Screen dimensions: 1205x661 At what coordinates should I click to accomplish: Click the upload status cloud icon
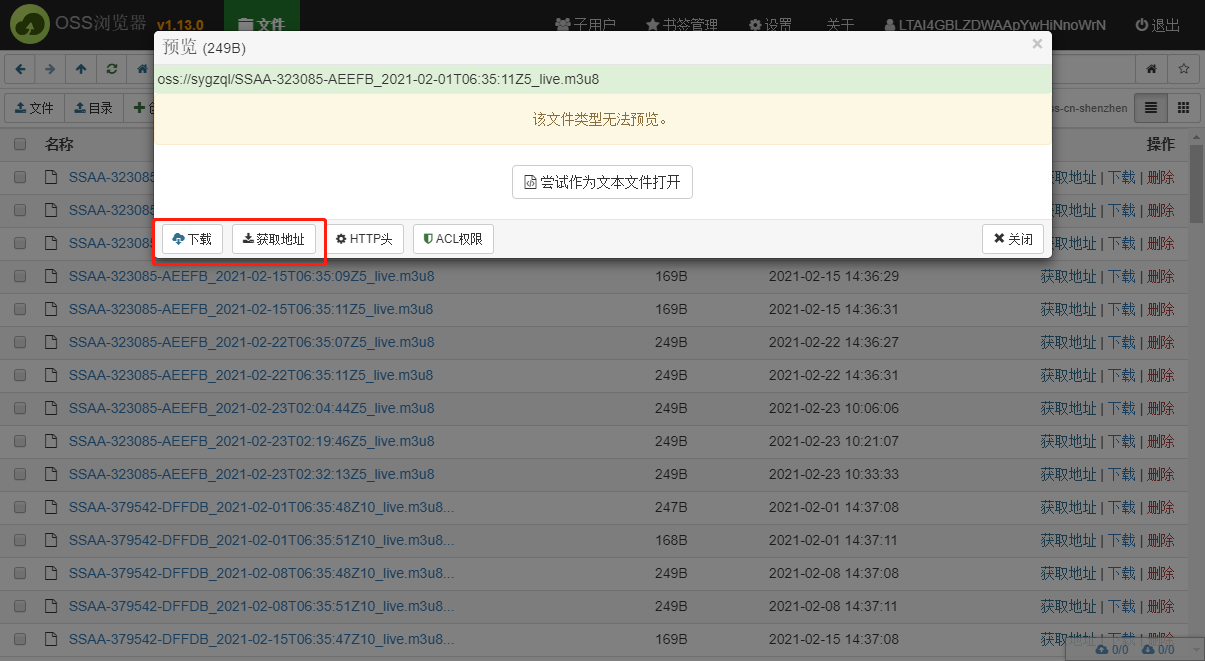point(1101,649)
